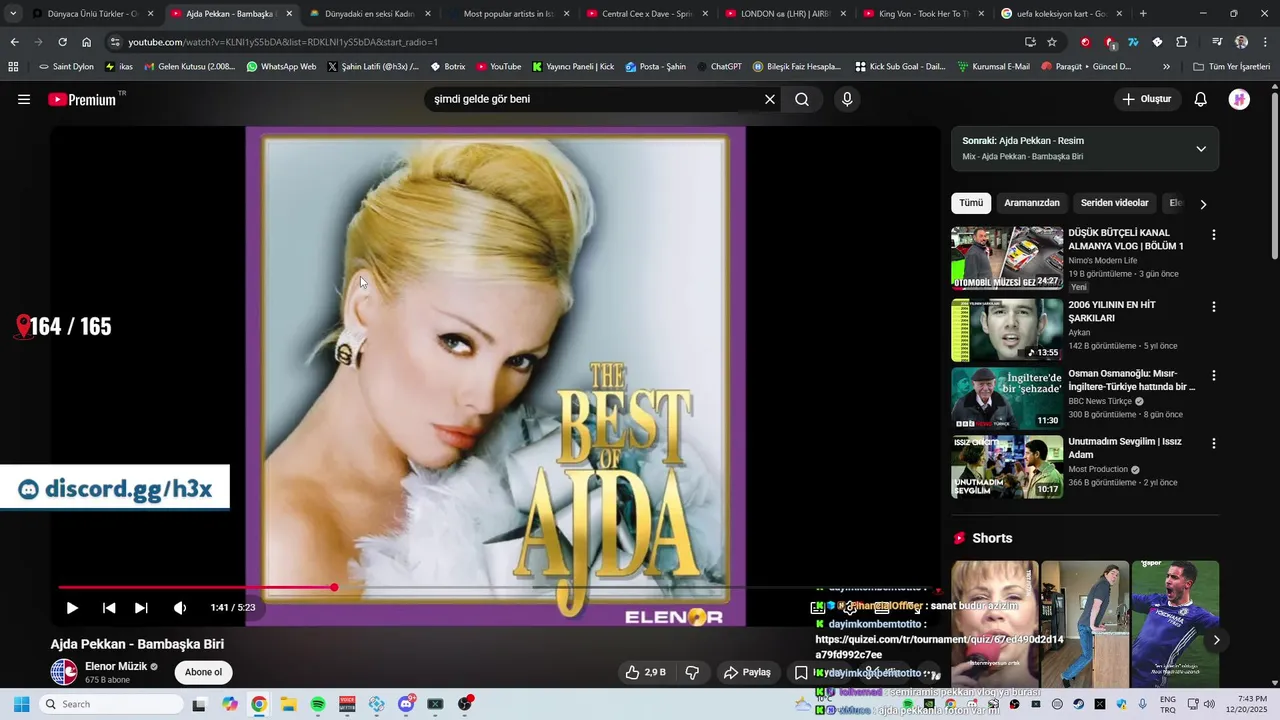The image size is (1280, 720).
Task: Bookmark this page with the star
Action: click(1052, 42)
